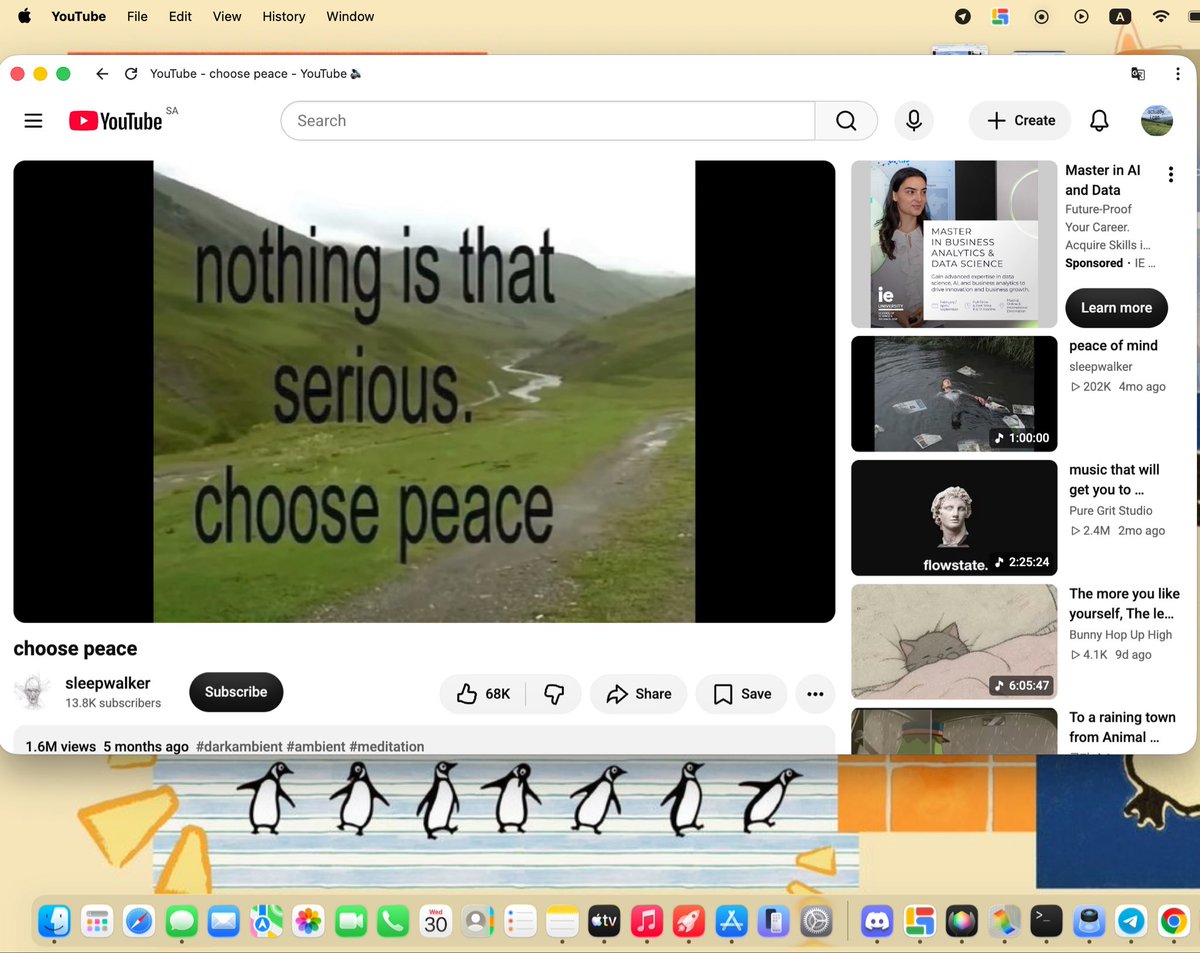Open System Settings gear in dock
The image size is (1200, 953).
(x=817, y=921)
